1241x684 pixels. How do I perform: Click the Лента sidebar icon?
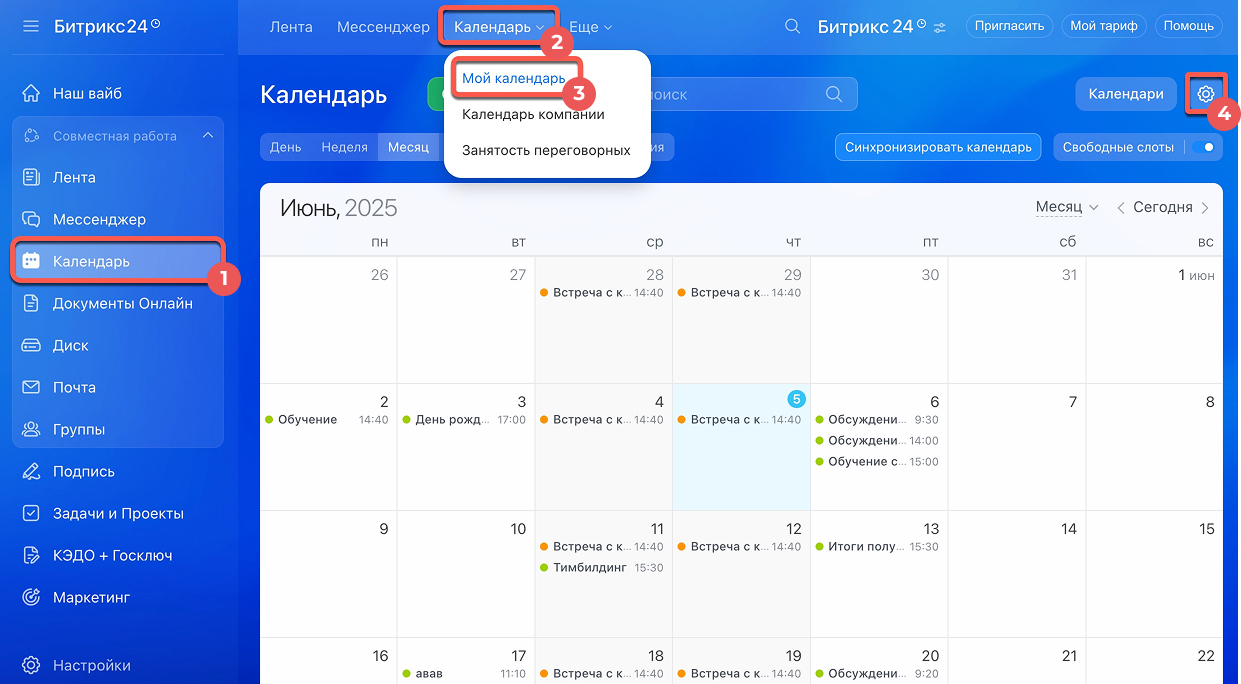coord(31,178)
